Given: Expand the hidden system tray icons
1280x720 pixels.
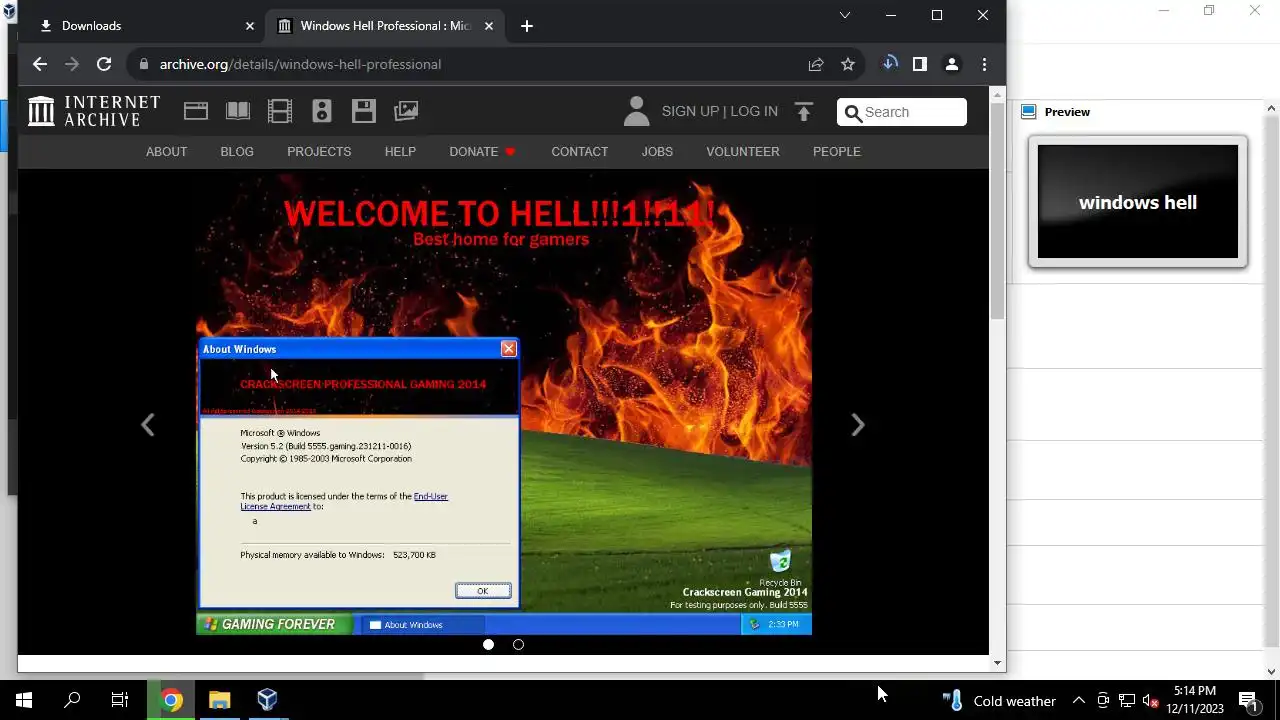Looking at the screenshot, I should (x=1079, y=701).
